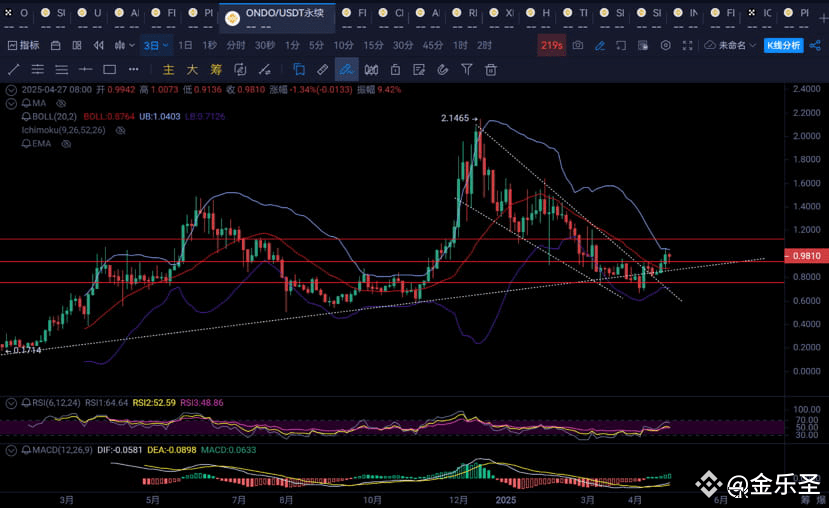The image size is (829, 508).
Task: Collapse the OHLC info row chevron
Action: (11, 90)
